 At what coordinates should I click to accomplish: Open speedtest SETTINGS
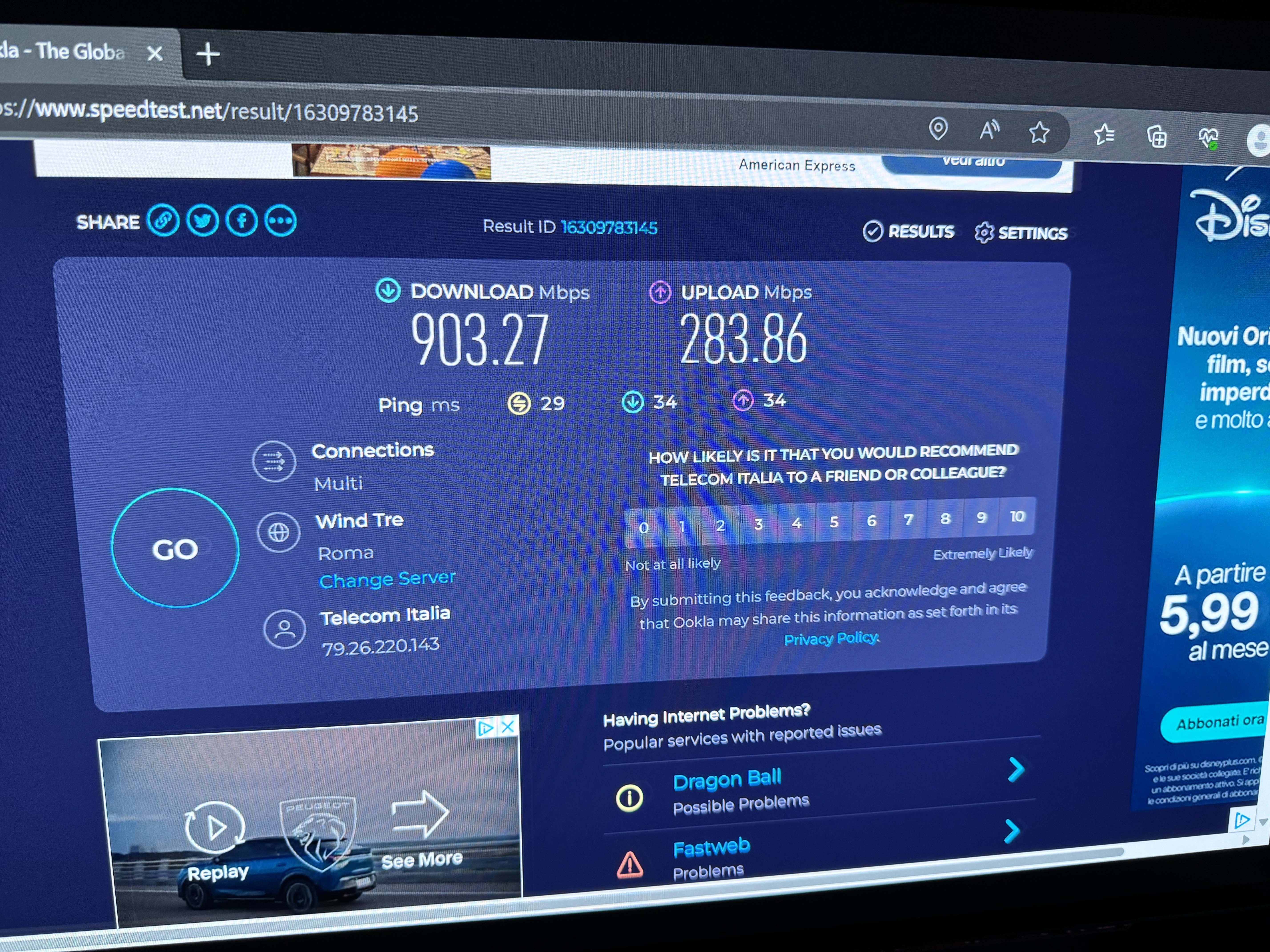pyautogui.click(x=1021, y=232)
